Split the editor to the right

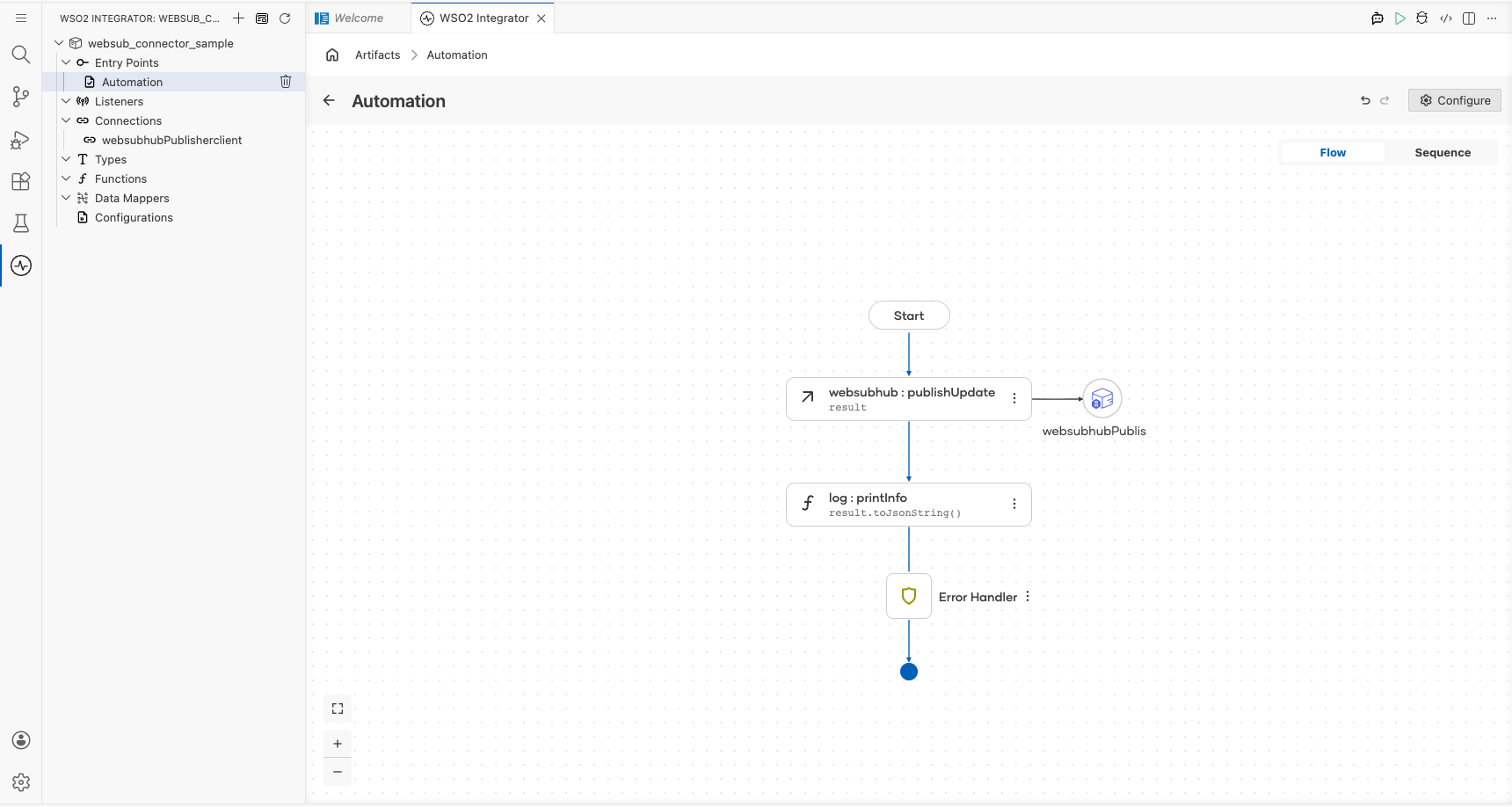click(x=1469, y=18)
